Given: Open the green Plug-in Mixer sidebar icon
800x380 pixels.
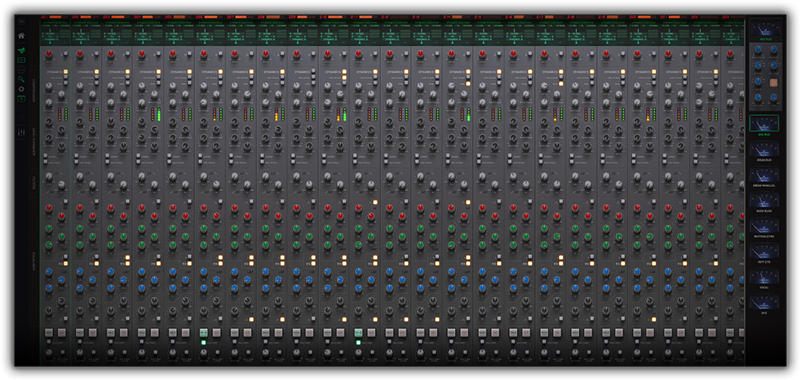Looking at the screenshot, I should pos(21,50).
